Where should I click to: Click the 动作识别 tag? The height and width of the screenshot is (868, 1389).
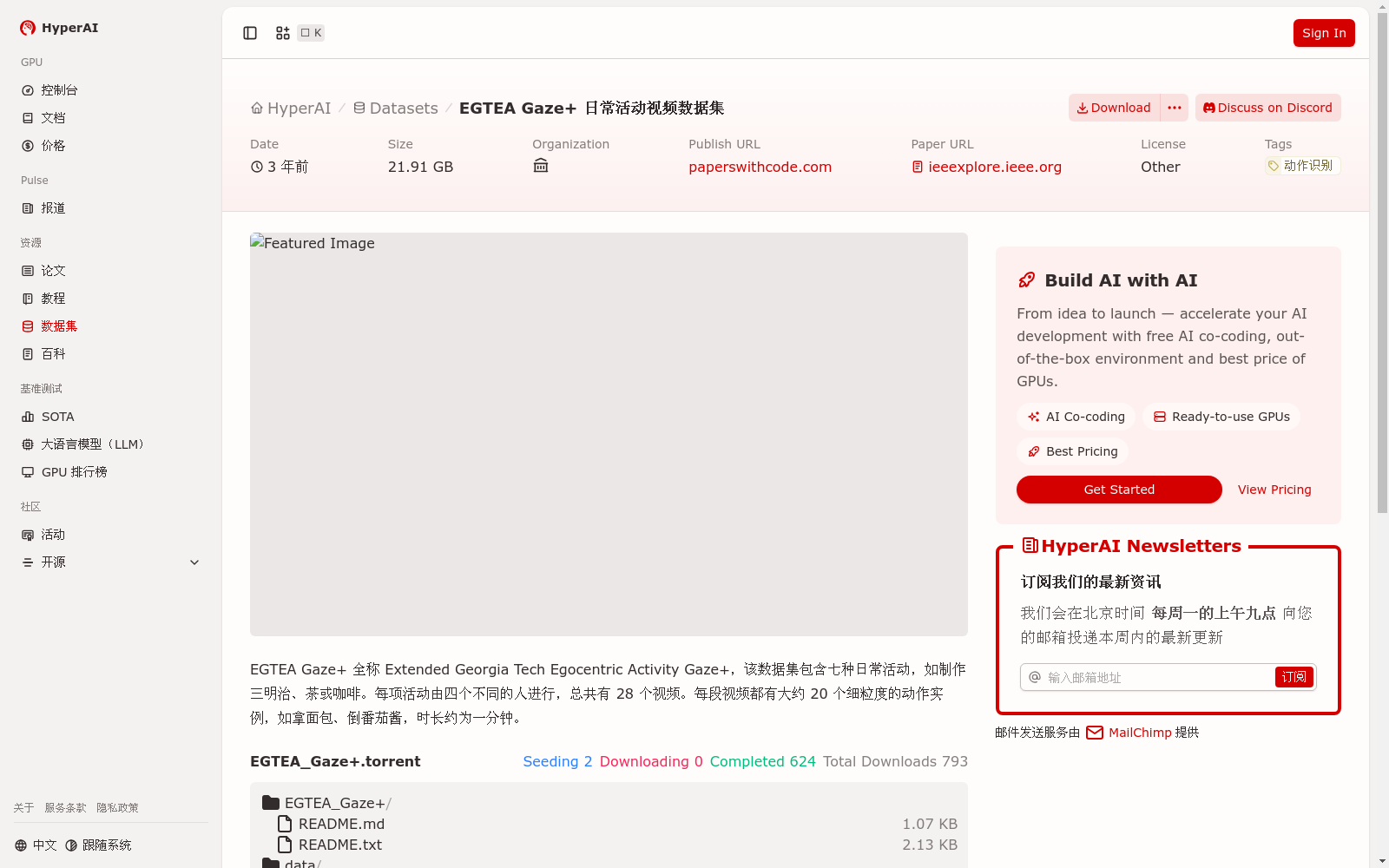[1302, 166]
